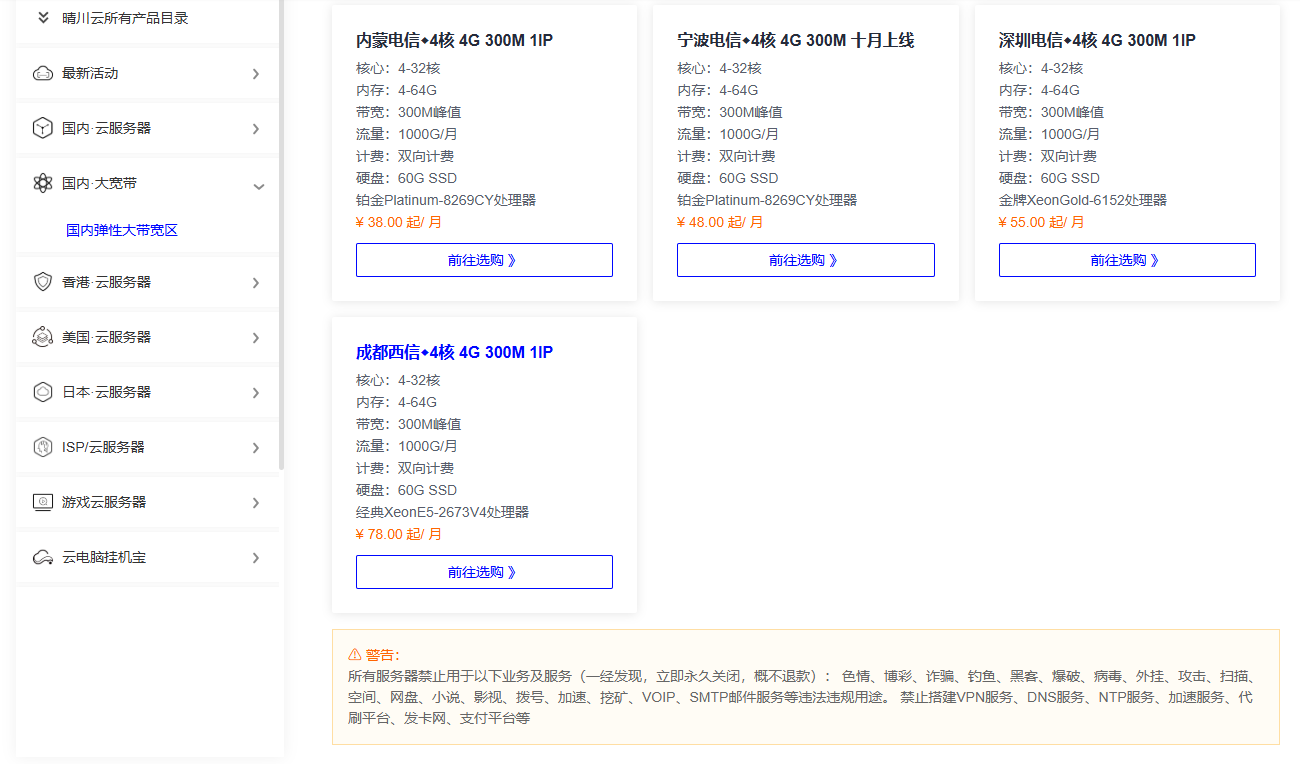
Task: Select 国内弹性大带宽区 submenu item
Action: coord(122,230)
